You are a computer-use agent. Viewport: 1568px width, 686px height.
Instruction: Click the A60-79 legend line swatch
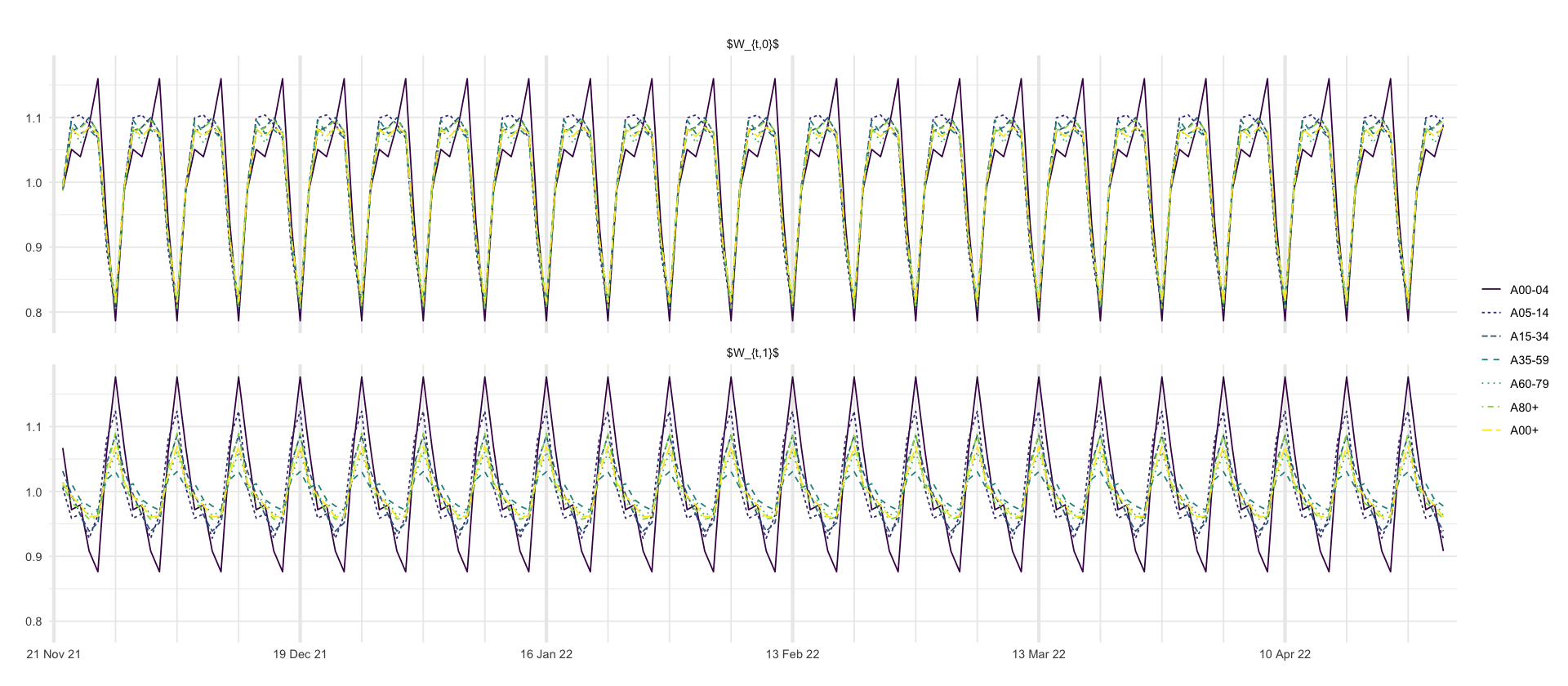click(x=1491, y=384)
